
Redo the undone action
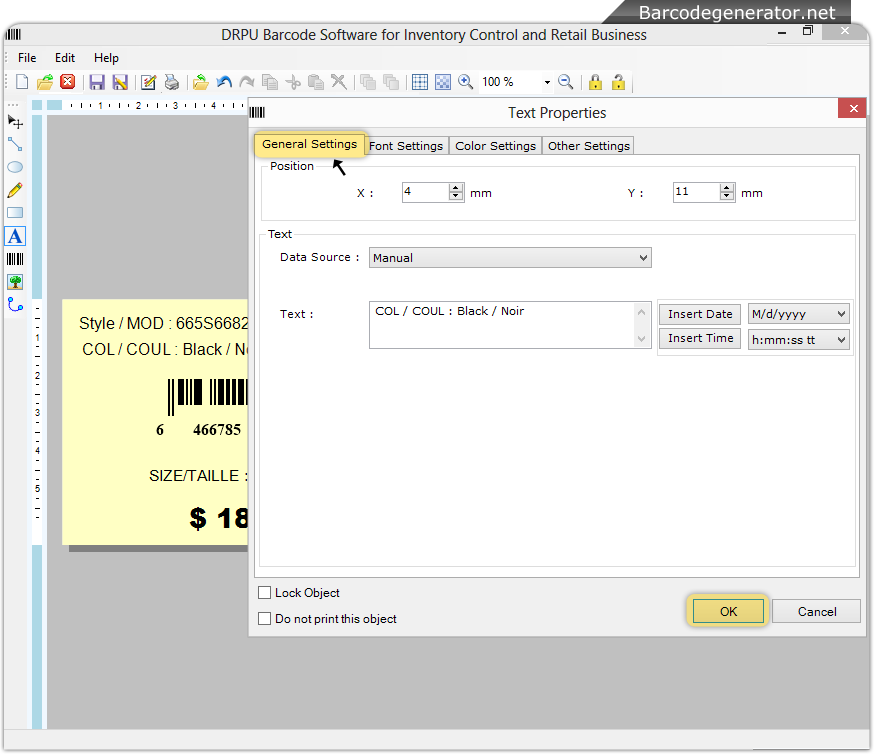[x=246, y=82]
